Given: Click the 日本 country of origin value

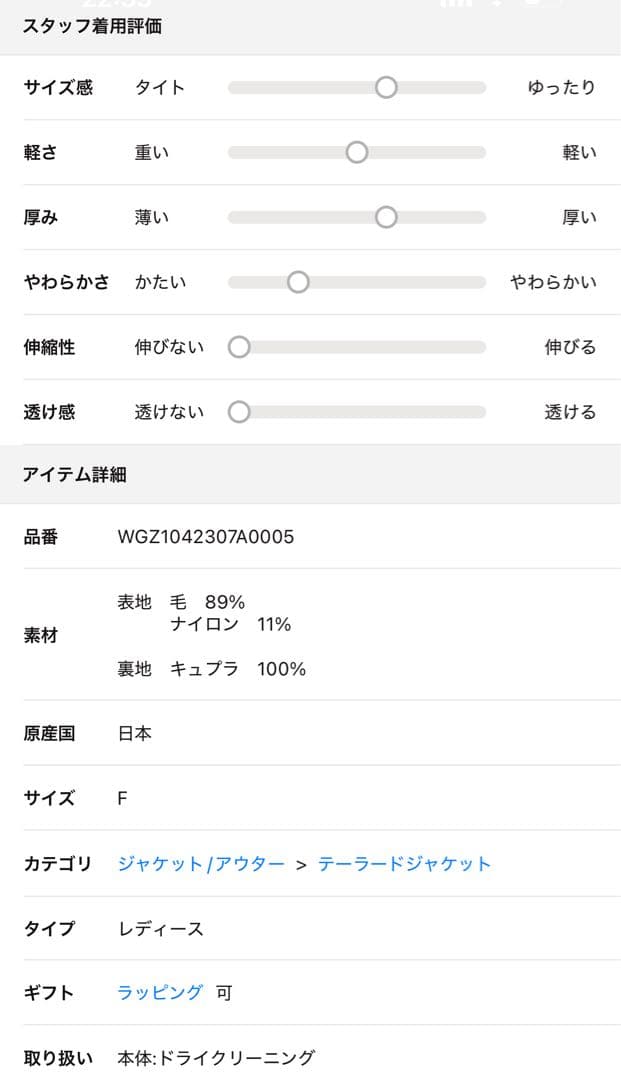Looking at the screenshot, I should [x=135, y=734].
